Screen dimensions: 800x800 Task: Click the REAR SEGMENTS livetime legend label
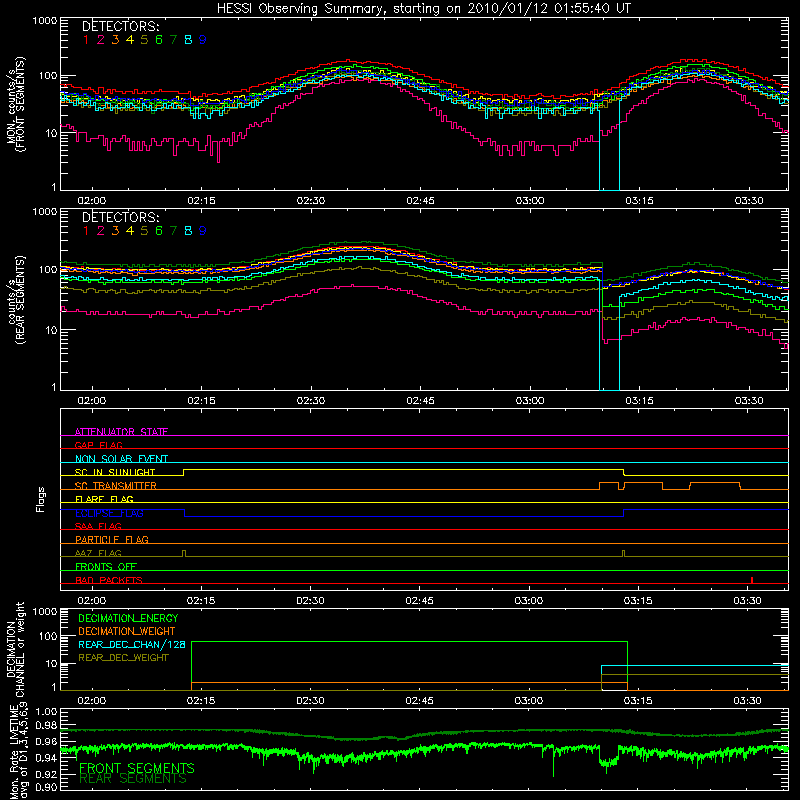pos(133,779)
